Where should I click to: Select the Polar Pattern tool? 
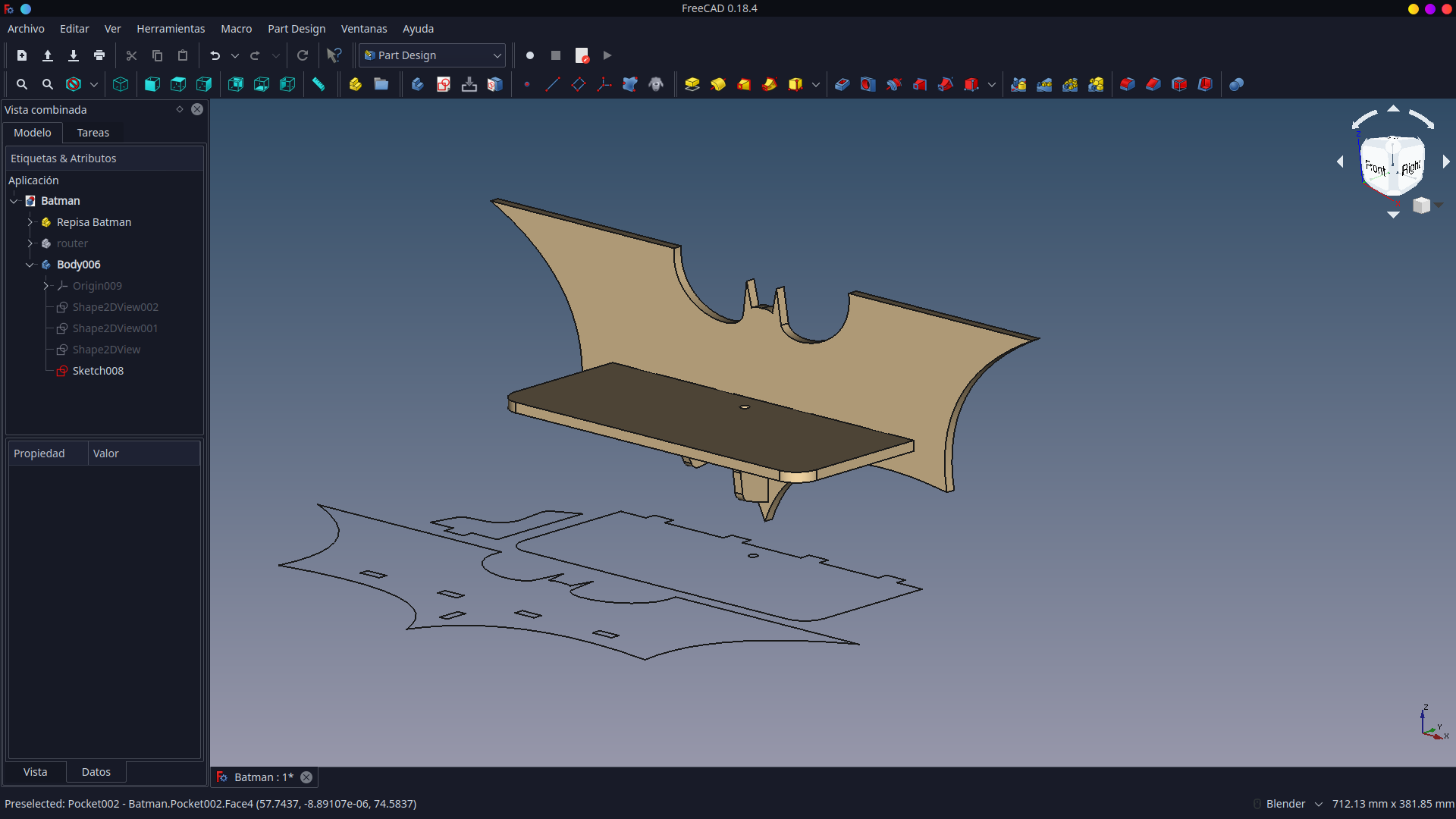pos(1070,84)
